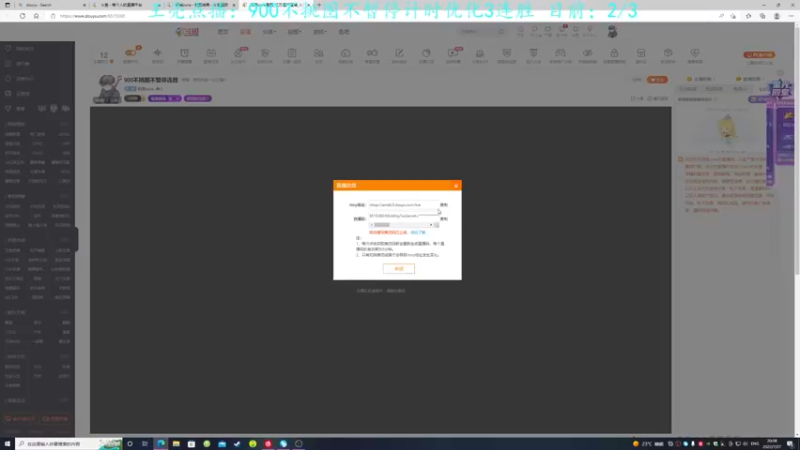
Task: Open 鱼吧 in the site navigation
Action: (344, 32)
